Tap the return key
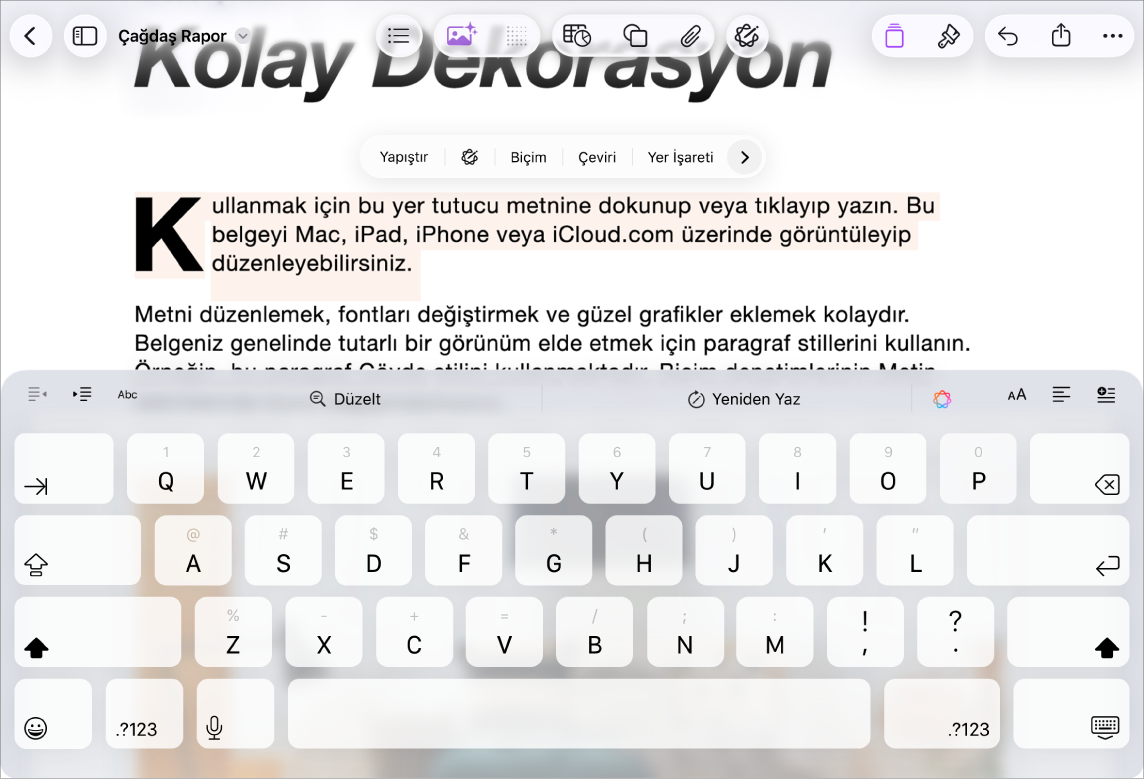This screenshot has height=779, width=1144. click(1048, 550)
